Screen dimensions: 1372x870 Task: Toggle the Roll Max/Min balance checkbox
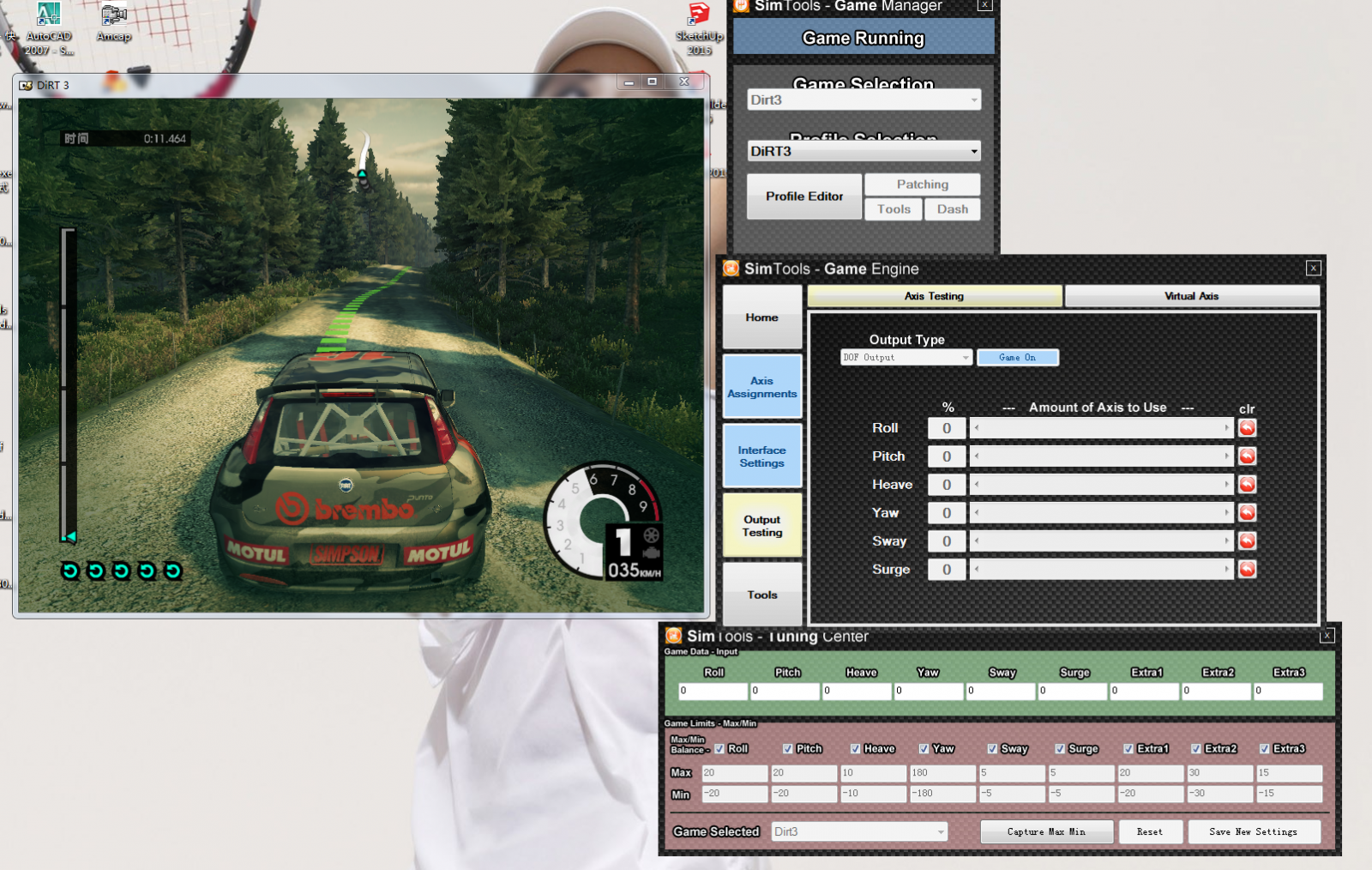pos(719,749)
